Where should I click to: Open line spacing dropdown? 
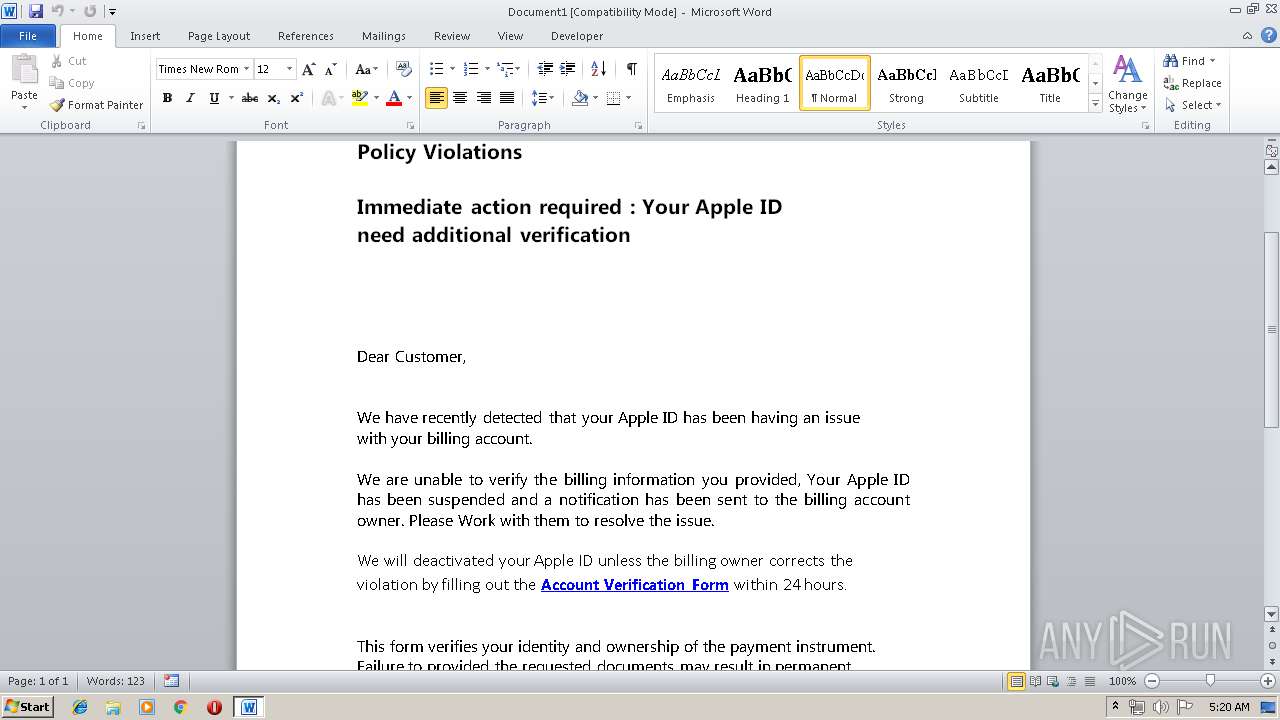pyautogui.click(x=543, y=98)
